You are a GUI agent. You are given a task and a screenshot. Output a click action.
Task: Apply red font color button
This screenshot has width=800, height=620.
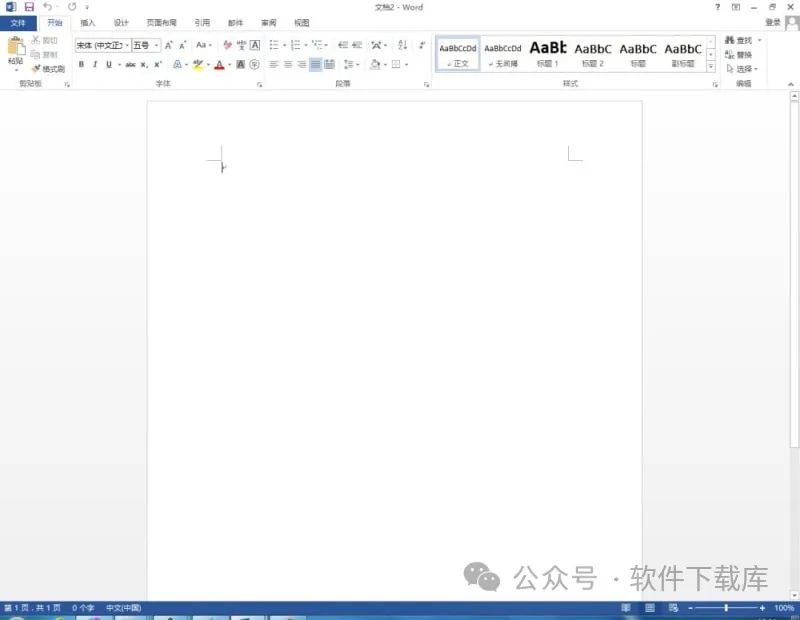coord(219,64)
